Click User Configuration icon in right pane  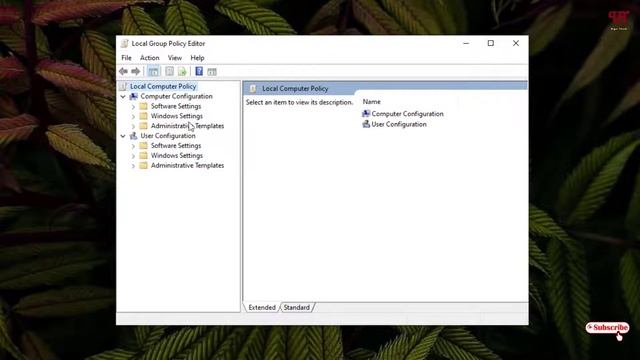click(366, 124)
